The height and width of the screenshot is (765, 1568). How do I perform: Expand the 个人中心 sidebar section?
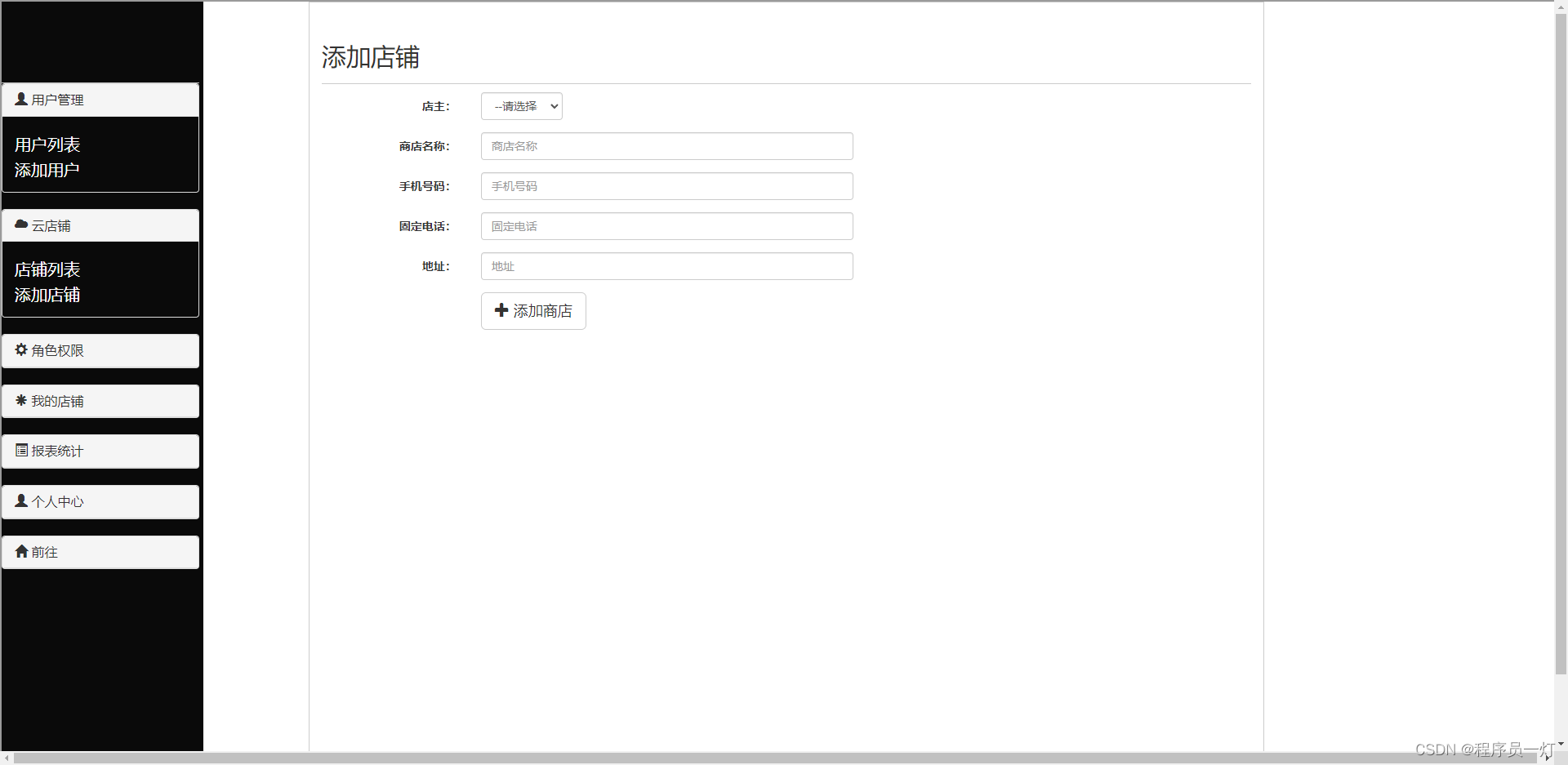click(100, 501)
